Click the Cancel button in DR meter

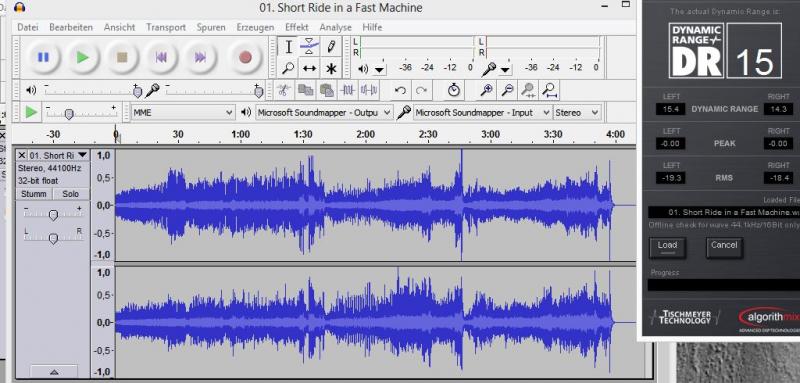point(724,247)
